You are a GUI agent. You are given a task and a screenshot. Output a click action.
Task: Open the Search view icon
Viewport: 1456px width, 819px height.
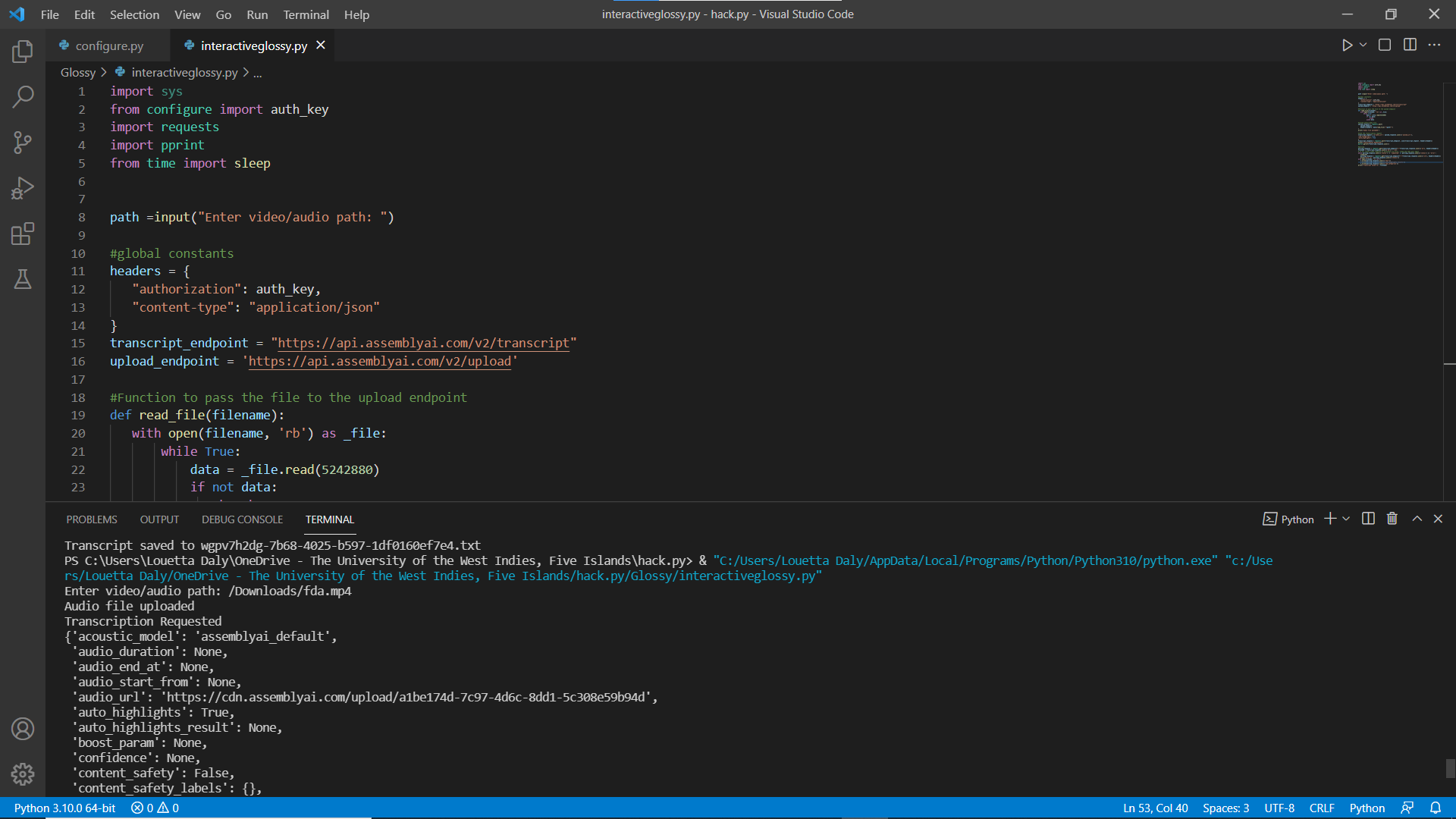(23, 96)
